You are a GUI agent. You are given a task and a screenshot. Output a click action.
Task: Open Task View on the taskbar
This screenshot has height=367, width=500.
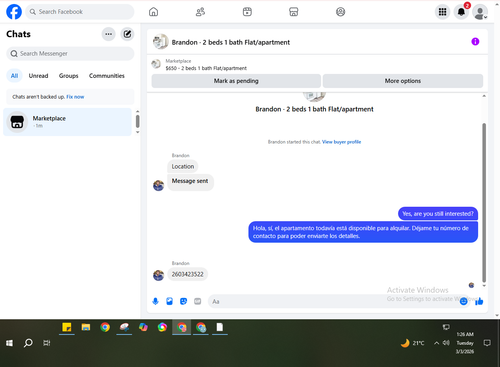pos(47,343)
